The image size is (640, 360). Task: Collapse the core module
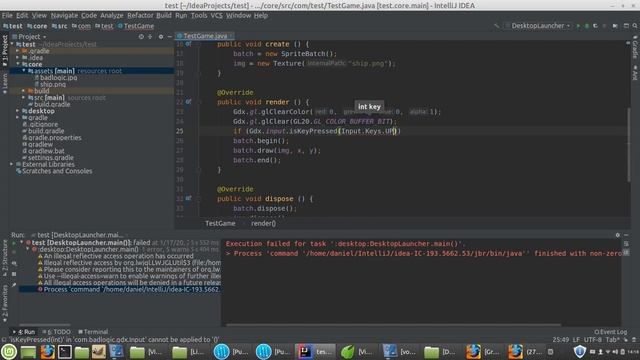18,64
